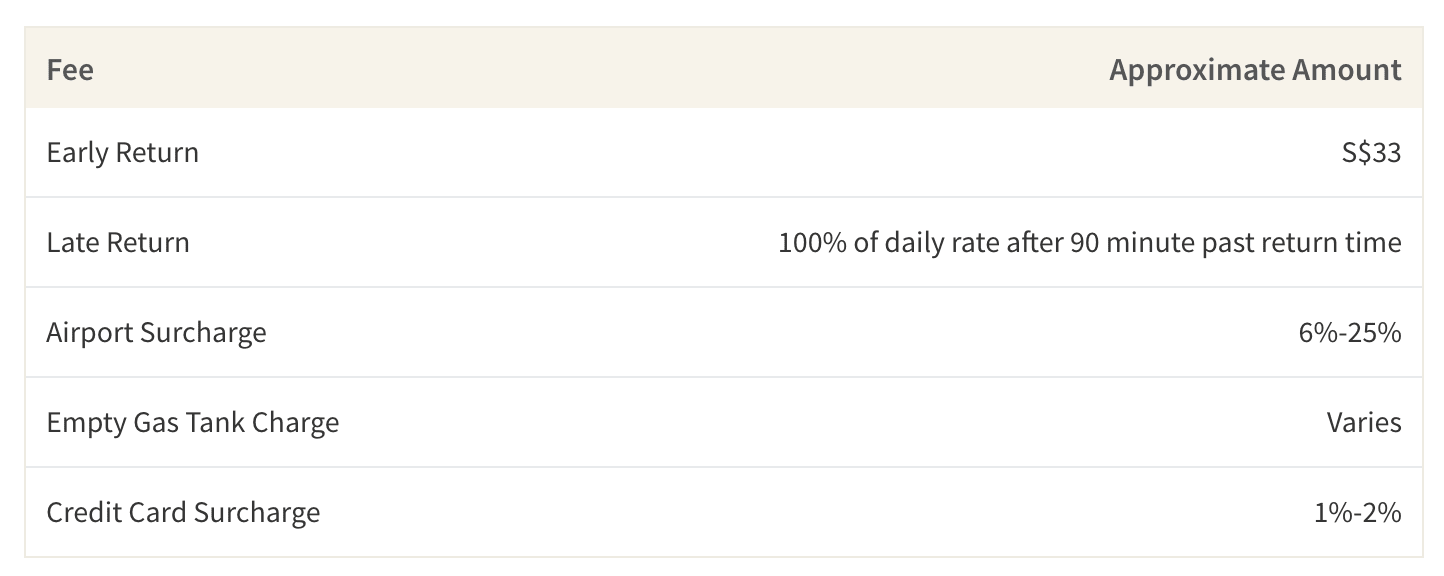Click the Varies amount value
Viewport: 1444px width, 576px height.
[1364, 423]
